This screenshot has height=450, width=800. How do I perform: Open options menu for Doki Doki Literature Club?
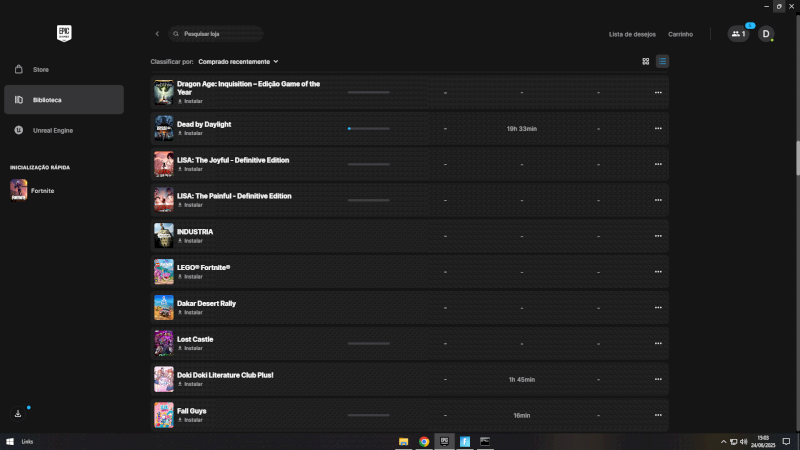pos(658,379)
